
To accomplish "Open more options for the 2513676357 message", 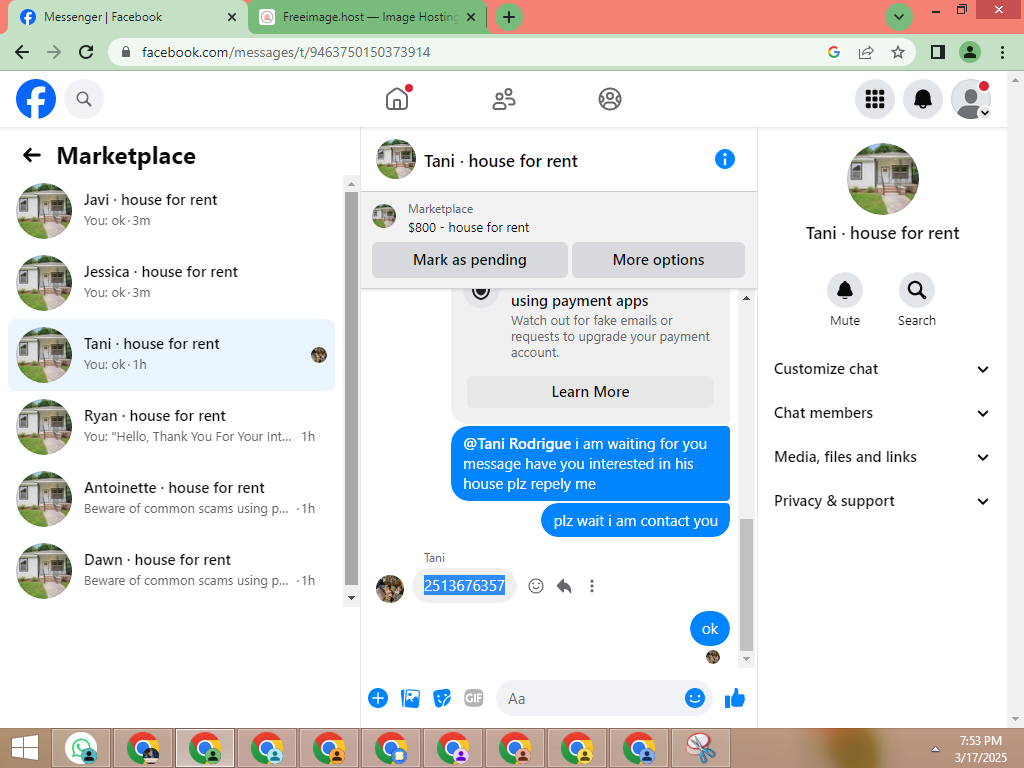I will (592, 586).
